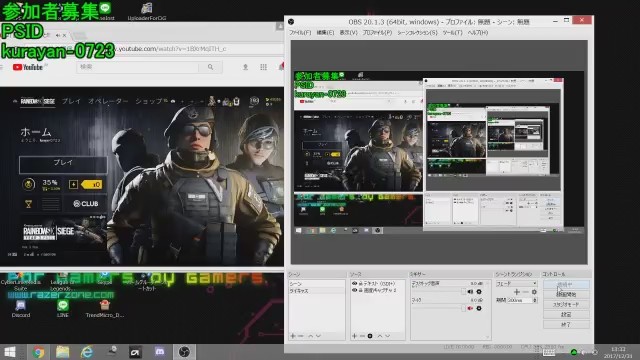Adjust transition duration spinner arrows
The image size is (640, 360).
535,300
